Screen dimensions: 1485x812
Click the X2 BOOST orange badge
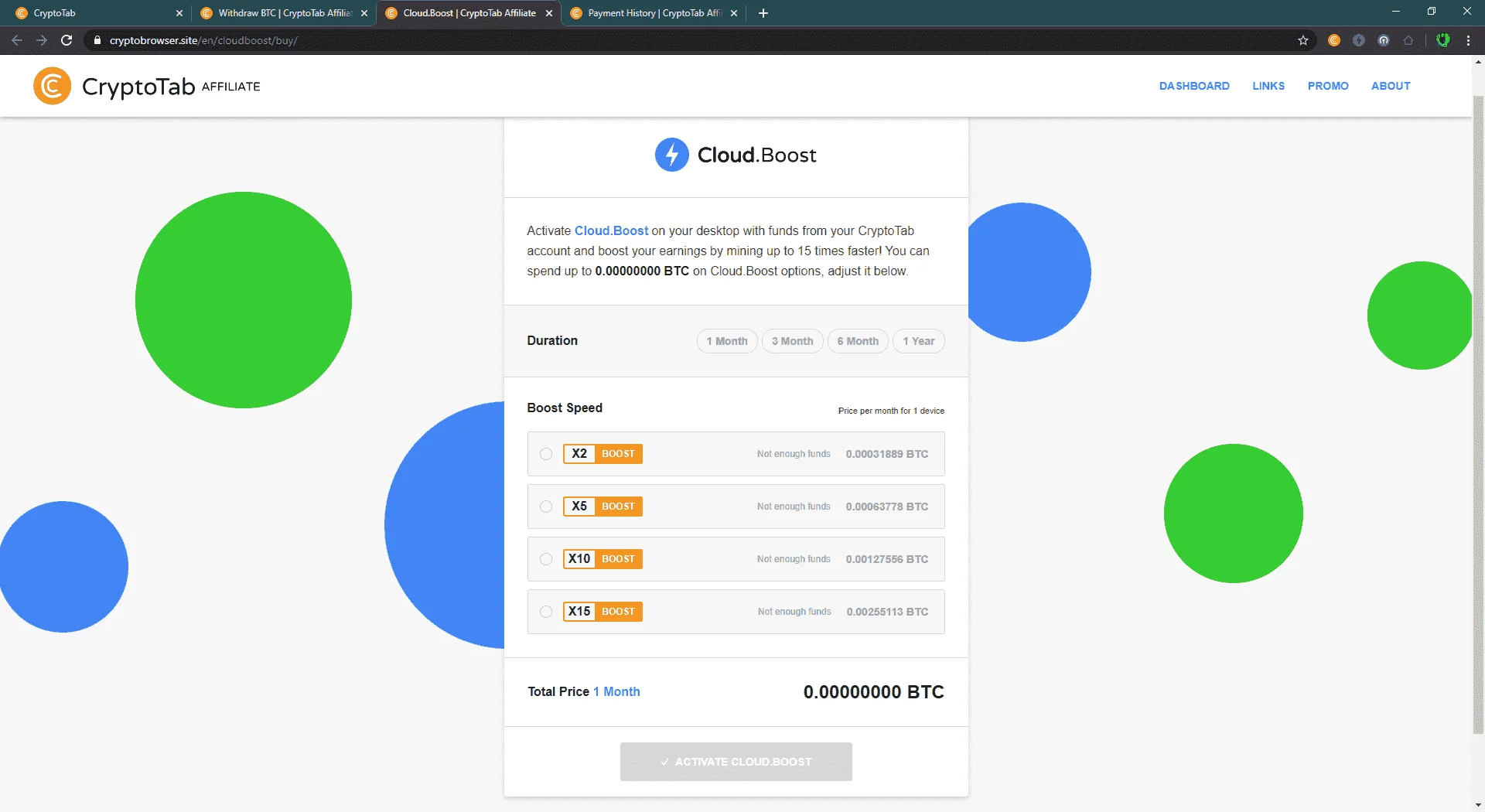click(x=603, y=454)
